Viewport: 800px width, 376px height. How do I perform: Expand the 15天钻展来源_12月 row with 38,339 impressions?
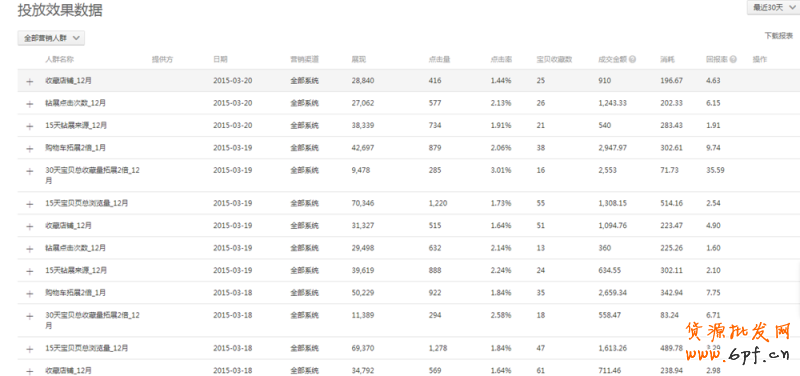(x=30, y=126)
